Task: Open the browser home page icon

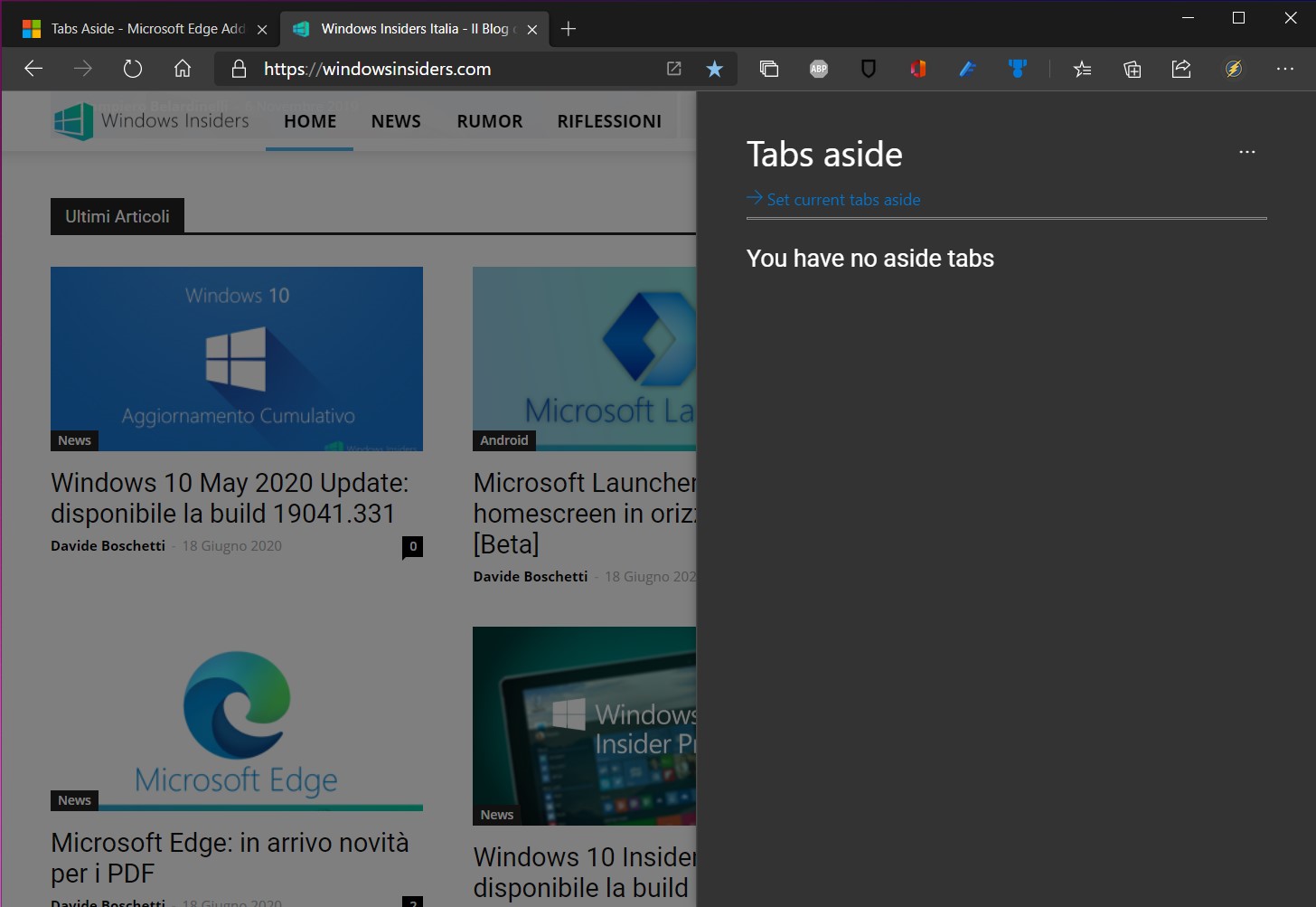Action: (183, 69)
